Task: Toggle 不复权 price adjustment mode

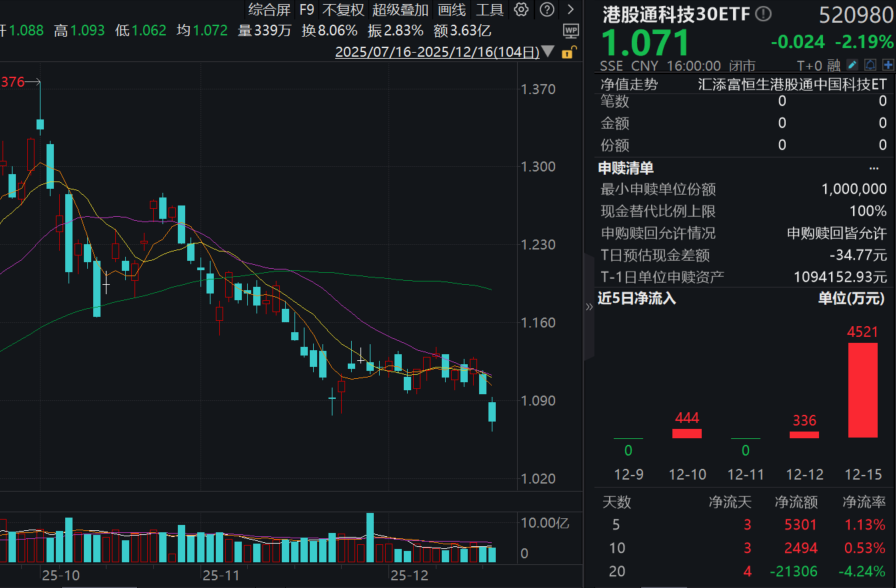Action: point(343,9)
